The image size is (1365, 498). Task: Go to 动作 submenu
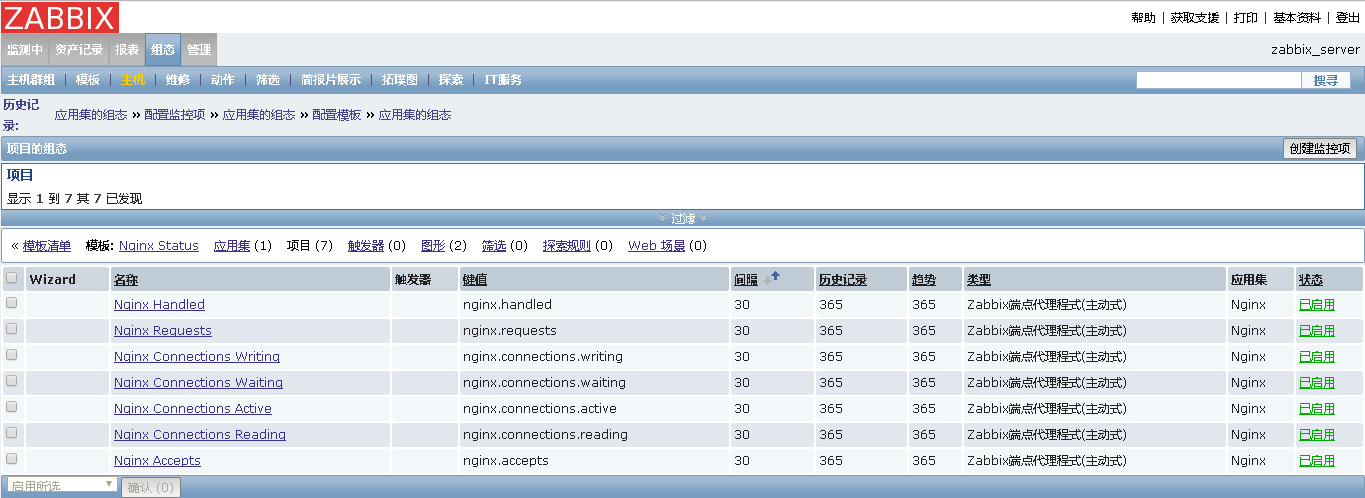click(x=223, y=80)
